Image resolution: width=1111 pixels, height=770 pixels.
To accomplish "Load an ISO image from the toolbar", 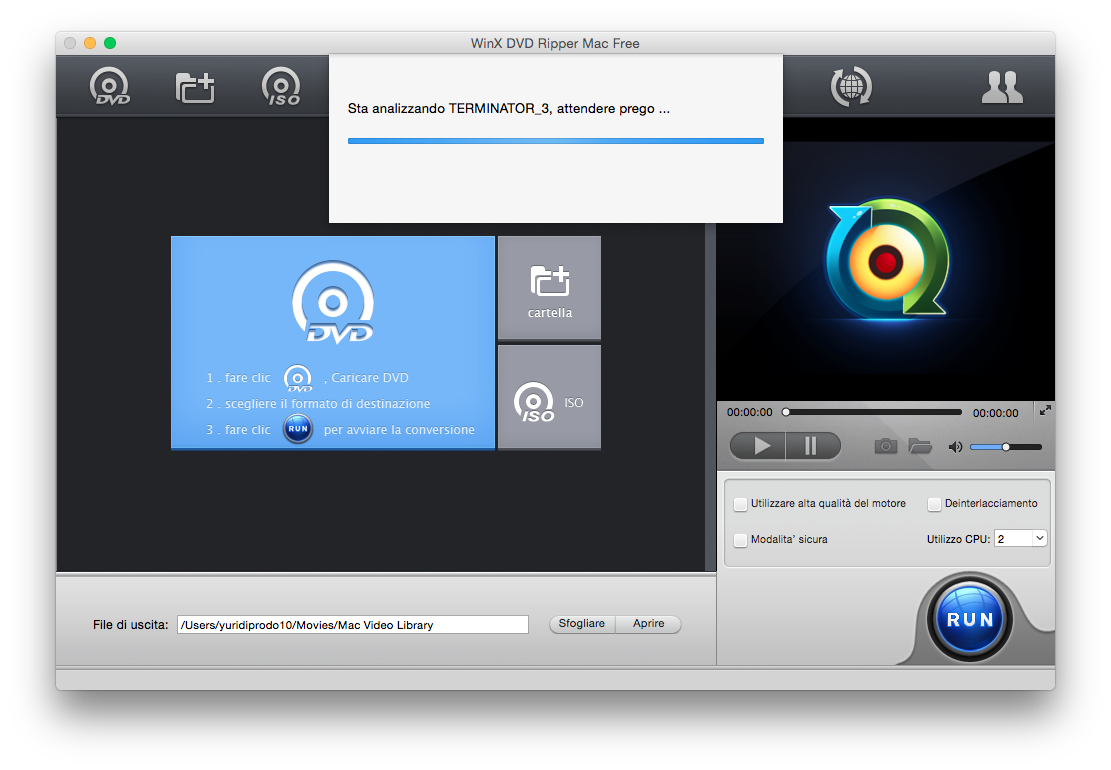I will 281,86.
